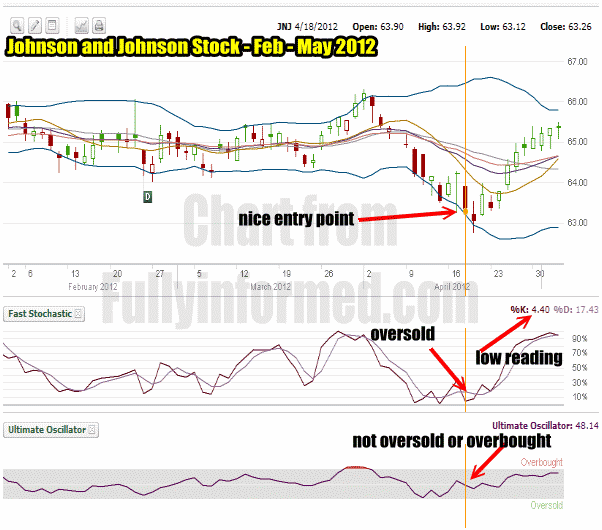Click the April 2012 axis label
602x530 pixels.
[x=452, y=287]
